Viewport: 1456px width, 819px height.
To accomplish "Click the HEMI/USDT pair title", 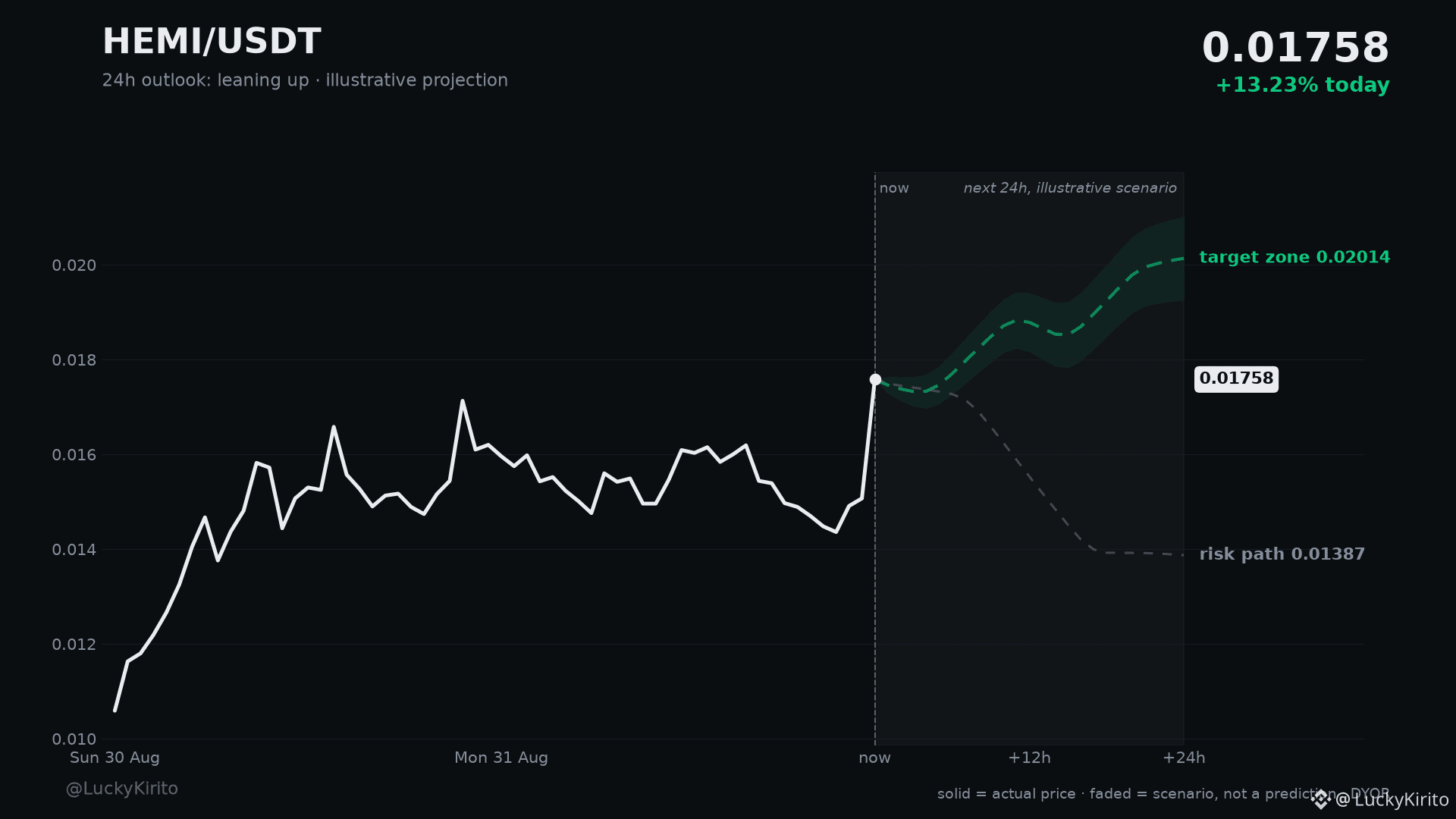I will (x=212, y=42).
